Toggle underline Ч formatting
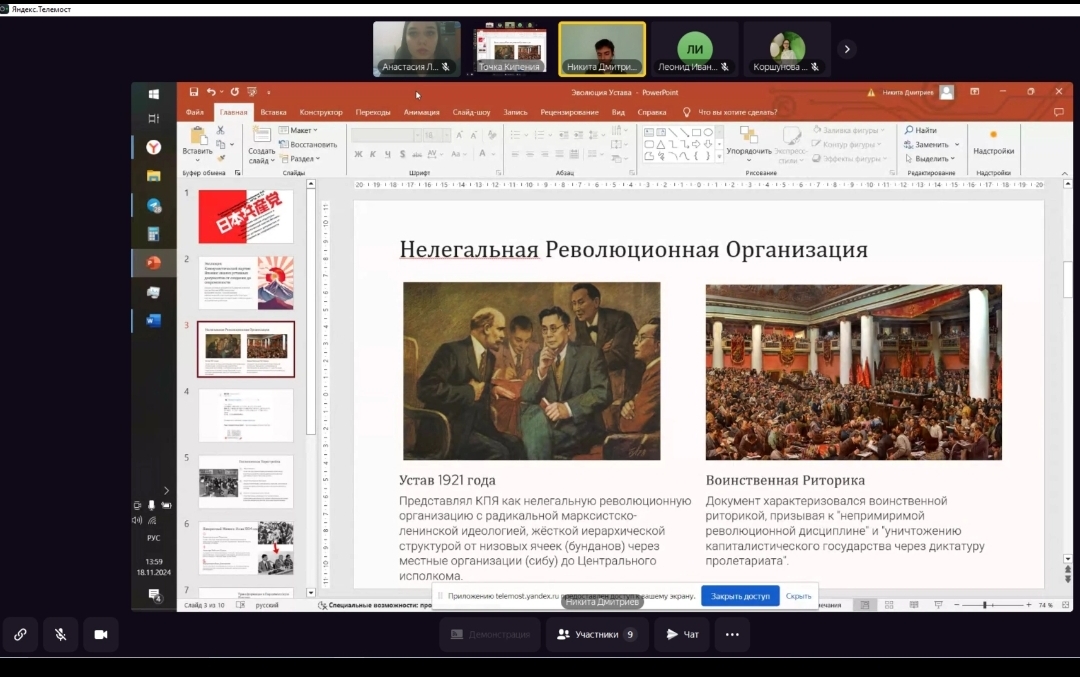Viewport: 1080px width, 677px height. point(388,154)
